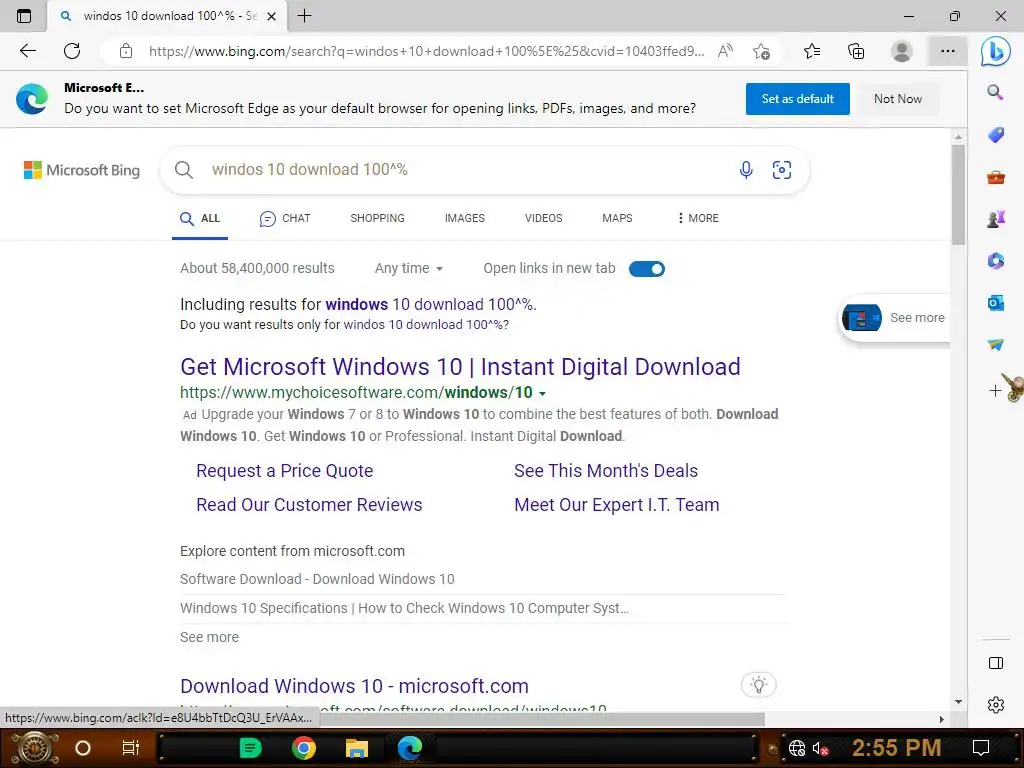Screen dimensions: 1024x768
Task: Open Read Our Customer Reviews link
Action: (x=309, y=505)
